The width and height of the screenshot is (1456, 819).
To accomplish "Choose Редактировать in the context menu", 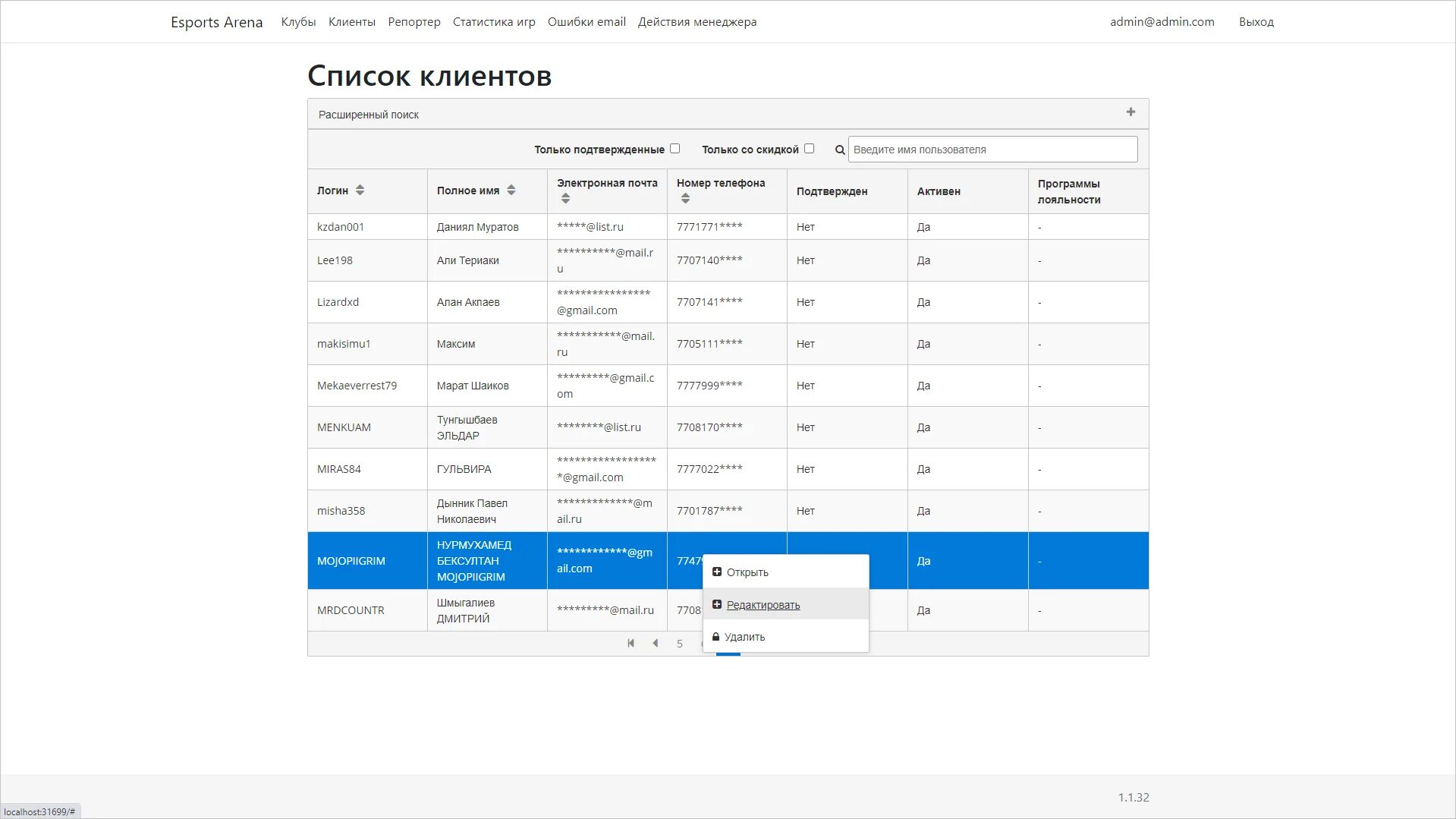I will click(763, 605).
